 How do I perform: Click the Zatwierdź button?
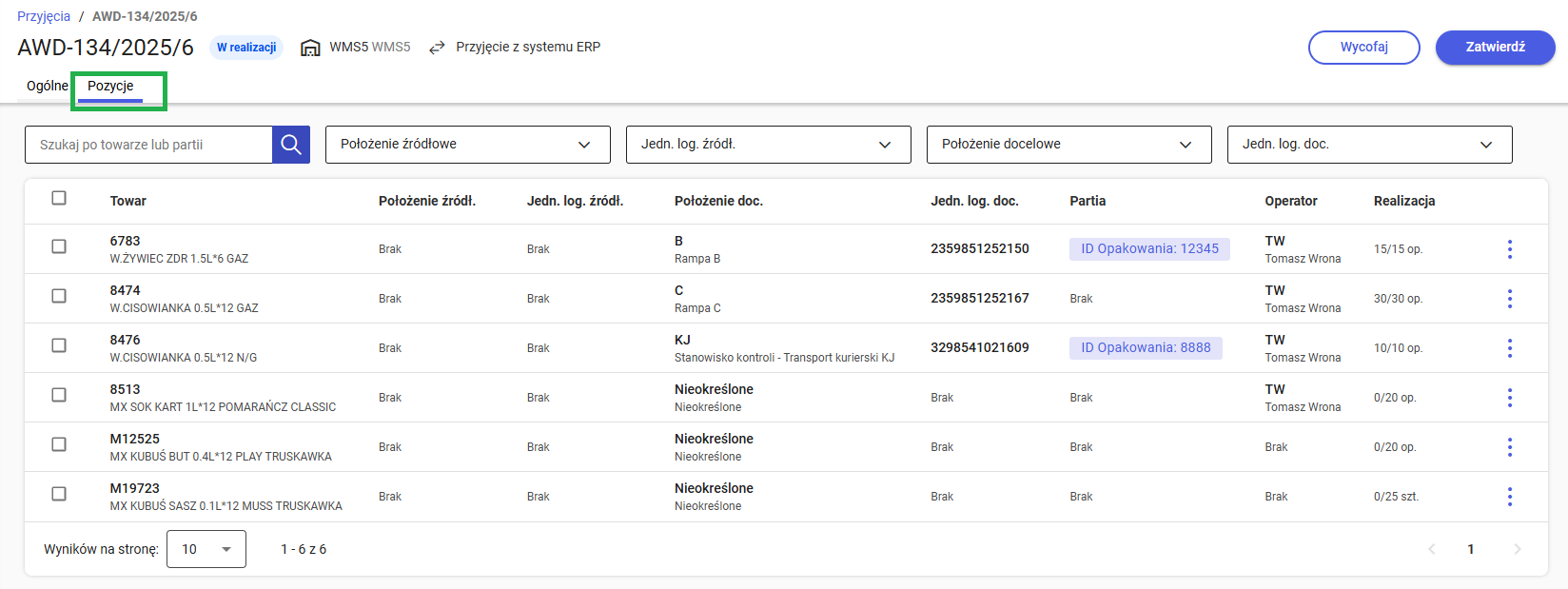tap(1495, 48)
